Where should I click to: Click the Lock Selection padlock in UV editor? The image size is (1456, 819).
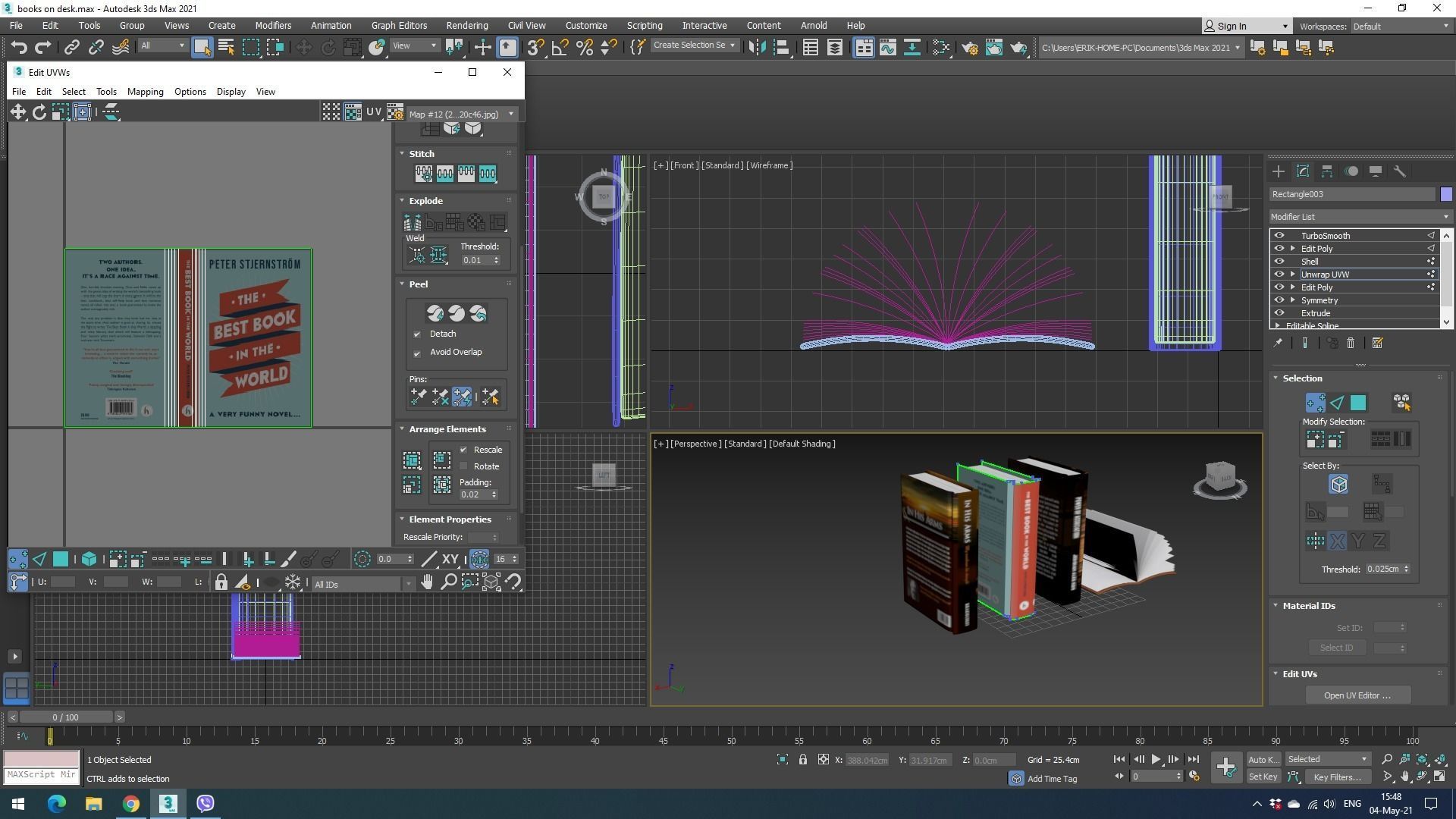(x=221, y=582)
